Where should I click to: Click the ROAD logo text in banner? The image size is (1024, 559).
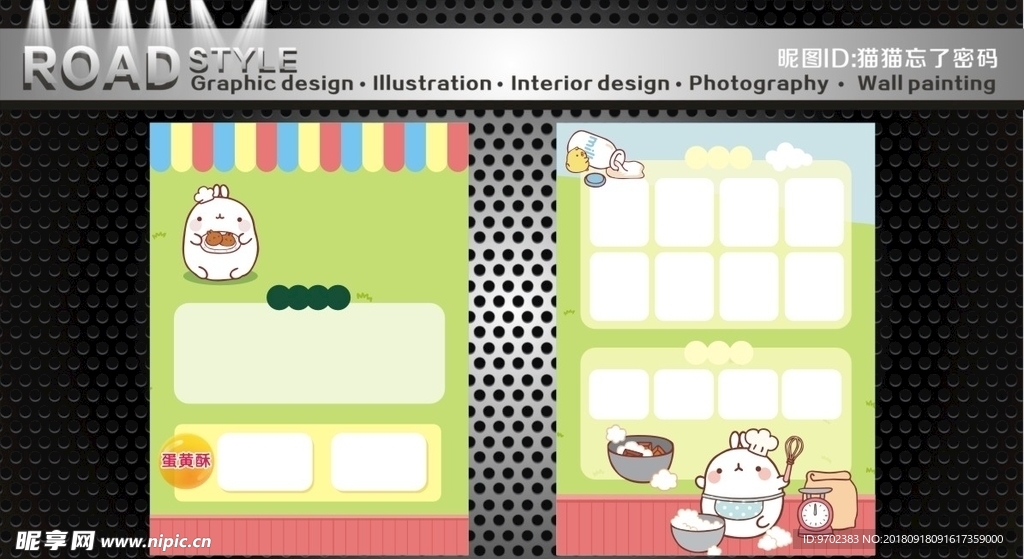pos(101,69)
